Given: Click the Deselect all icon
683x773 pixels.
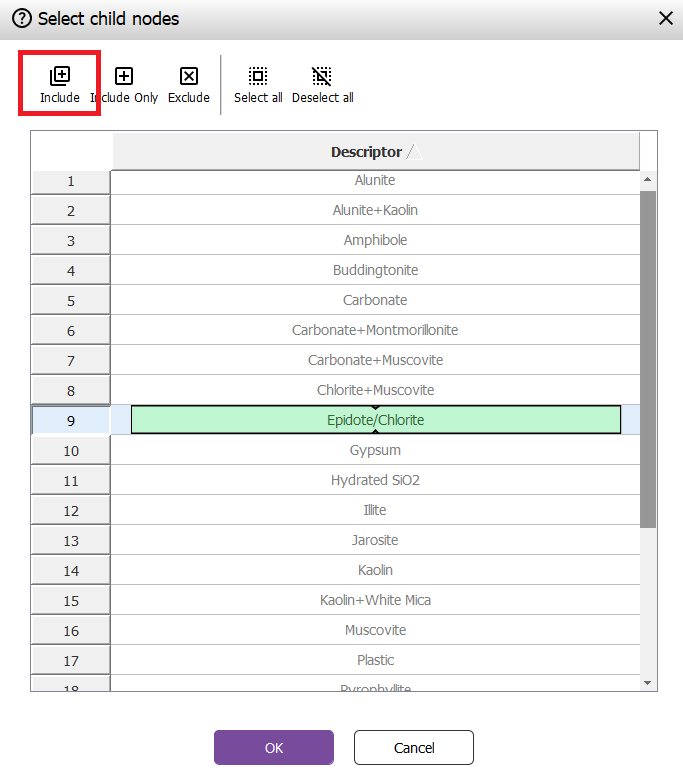Looking at the screenshot, I should [x=322, y=76].
